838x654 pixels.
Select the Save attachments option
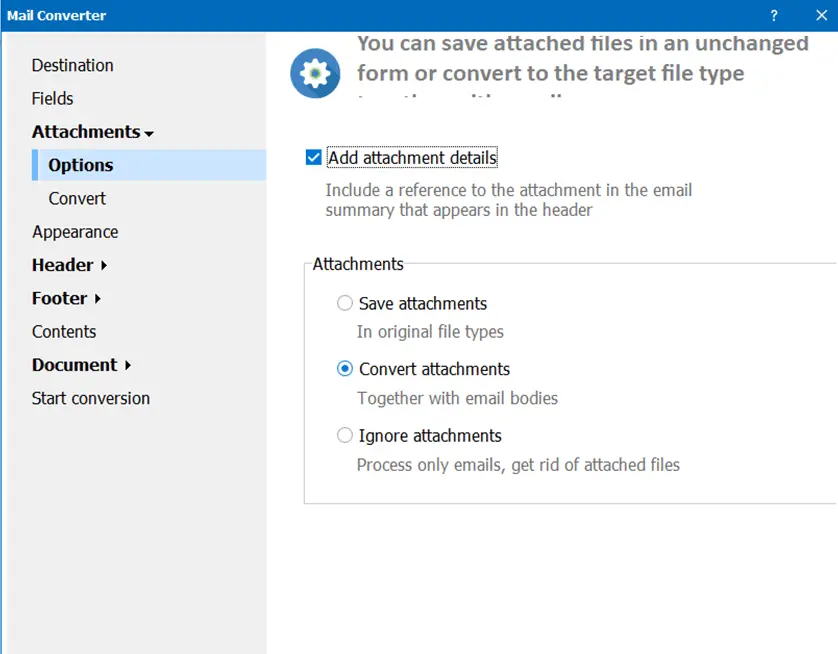[x=345, y=303]
